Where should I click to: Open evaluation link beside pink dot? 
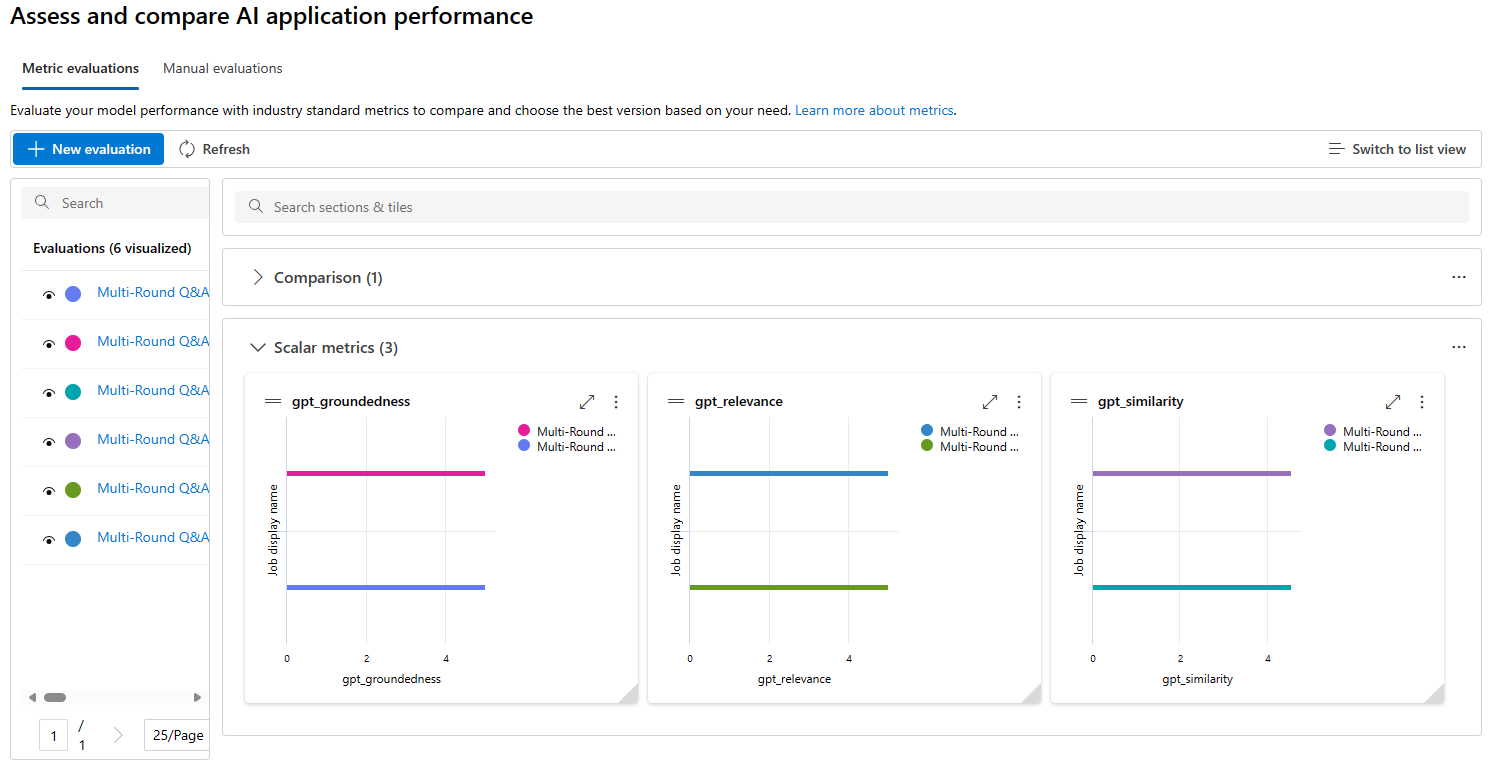point(153,341)
